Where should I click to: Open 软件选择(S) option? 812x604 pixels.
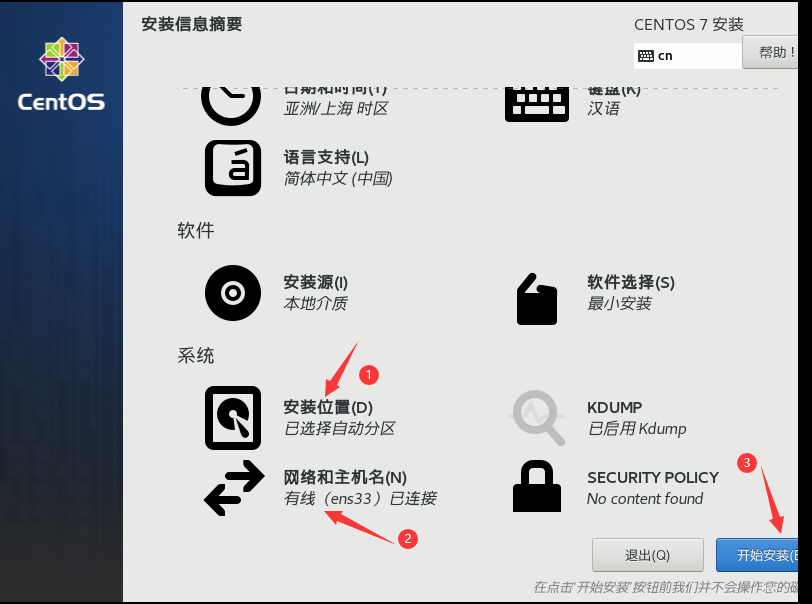point(631,282)
